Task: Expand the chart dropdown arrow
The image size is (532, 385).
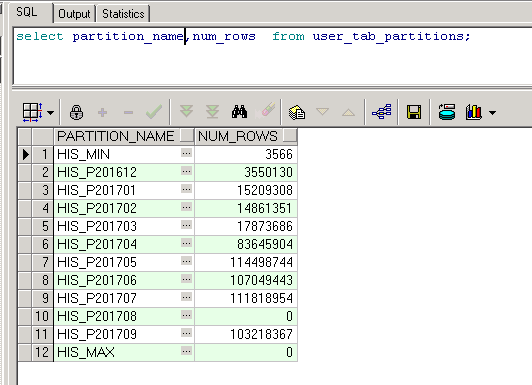Action: pos(492,112)
